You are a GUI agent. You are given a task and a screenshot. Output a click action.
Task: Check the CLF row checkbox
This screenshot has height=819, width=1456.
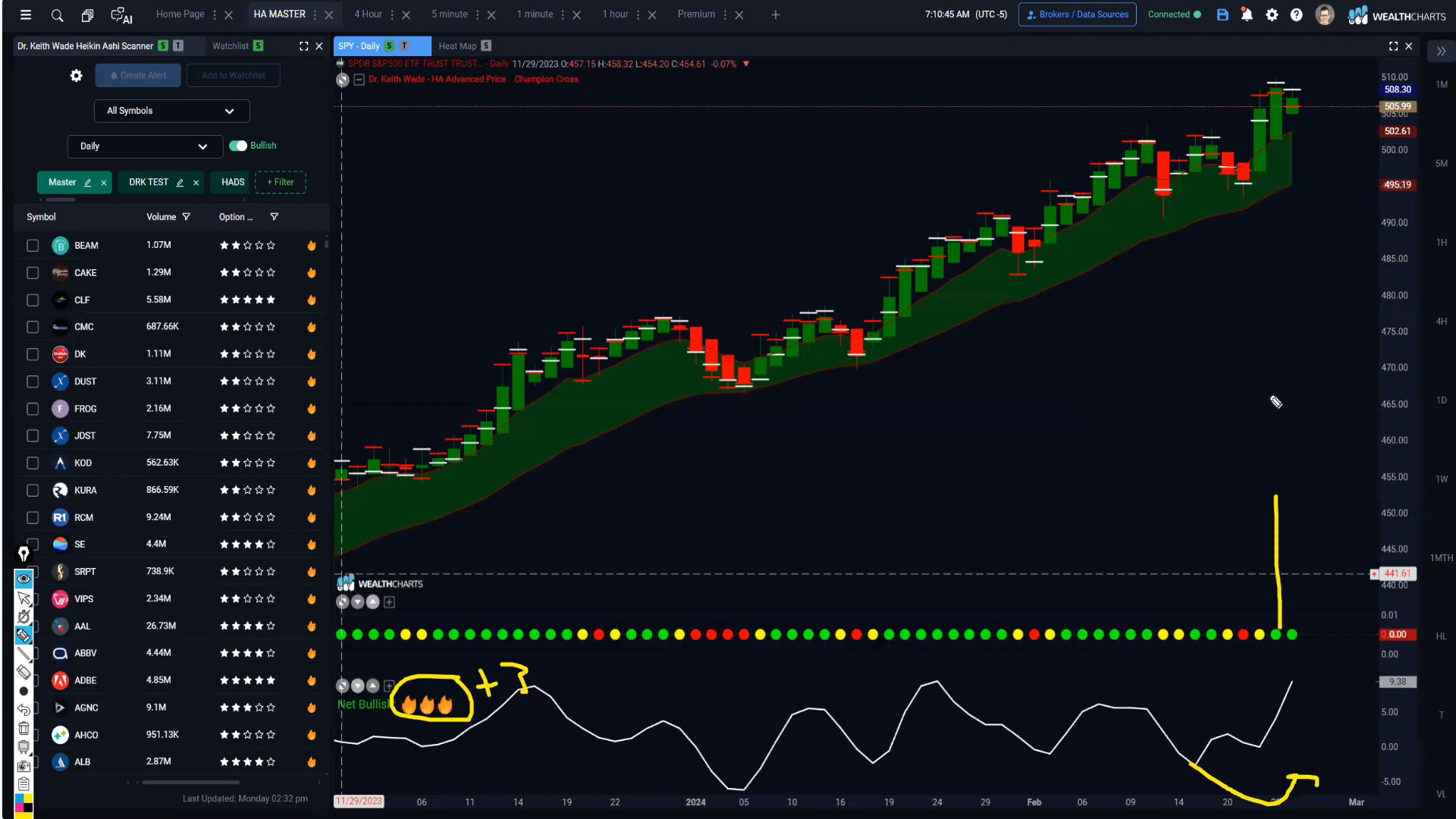click(x=33, y=300)
